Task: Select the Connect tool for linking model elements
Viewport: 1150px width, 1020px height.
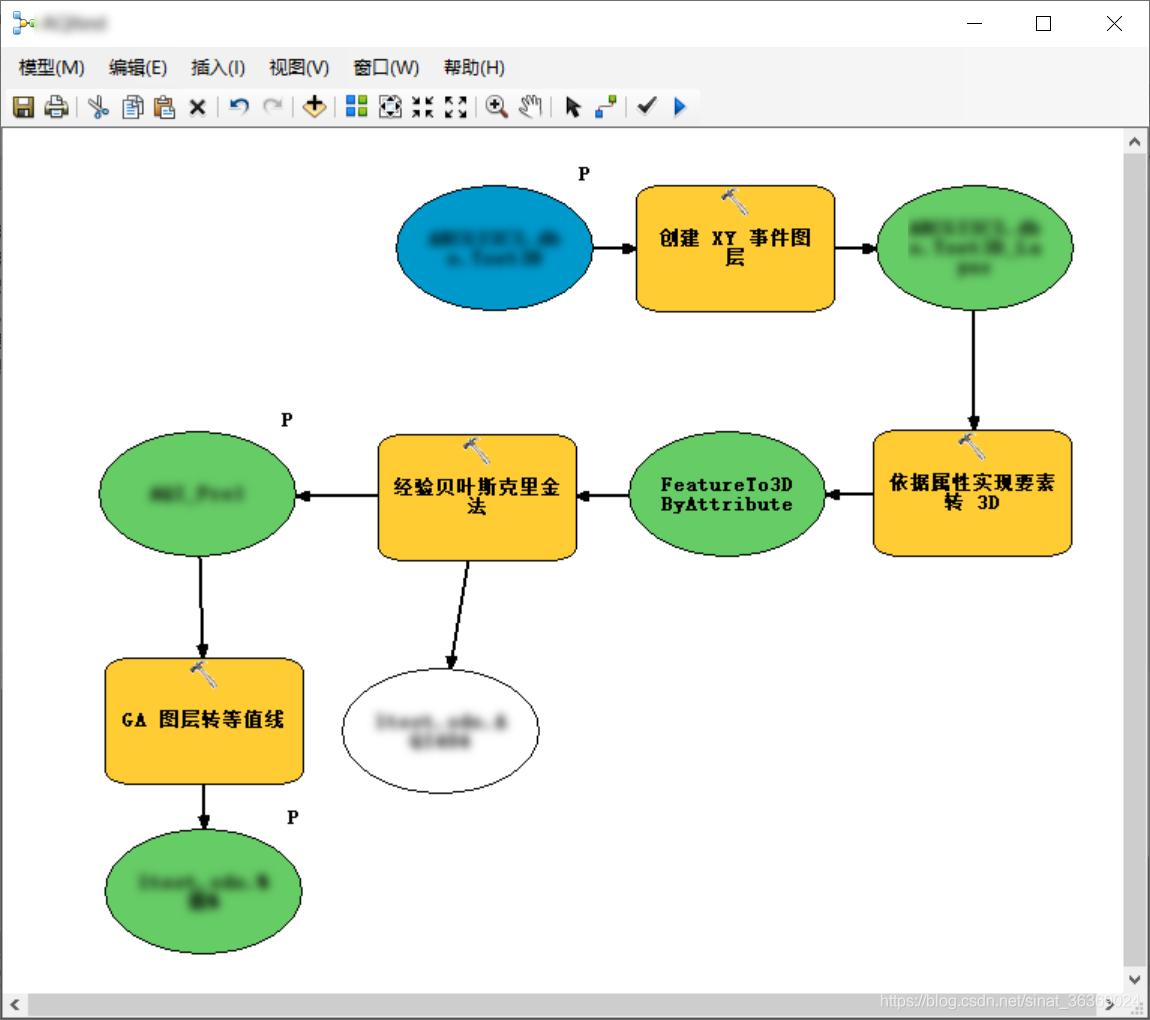Action: tap(606, 106)
